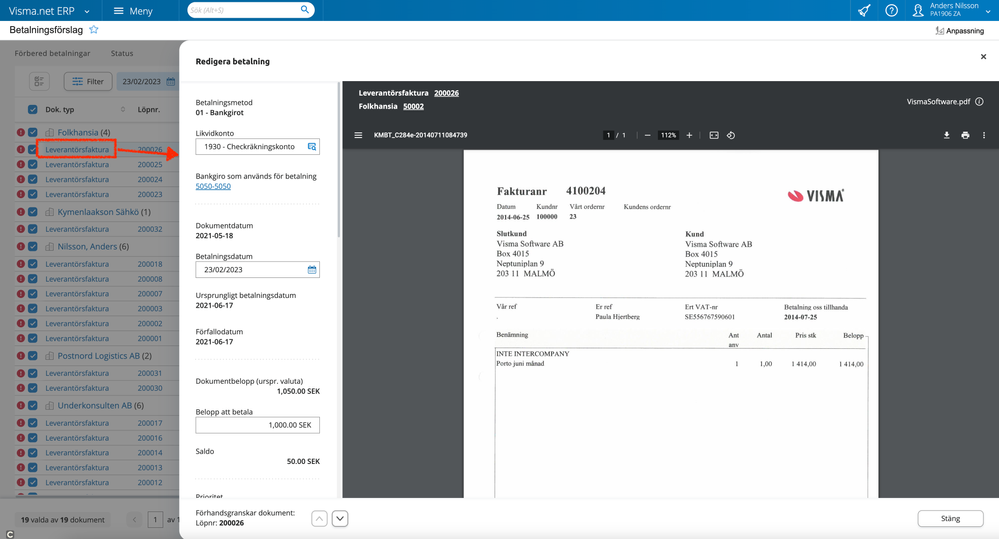Screen dimensions: 999x539
Task: Click the error icon on row 200032
Action: (x=20, y=229)
